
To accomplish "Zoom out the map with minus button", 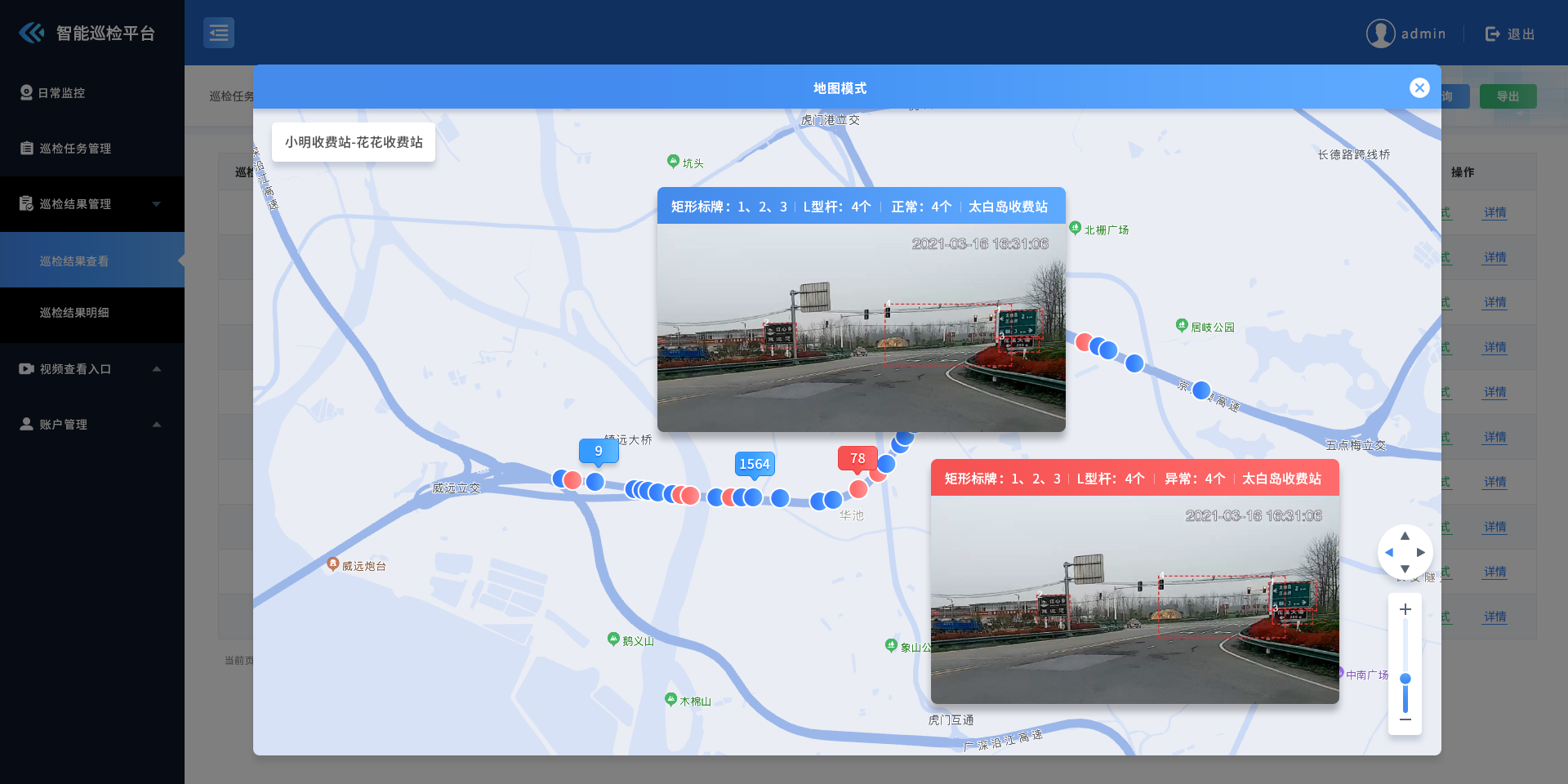I will (x=1405, y=719).
